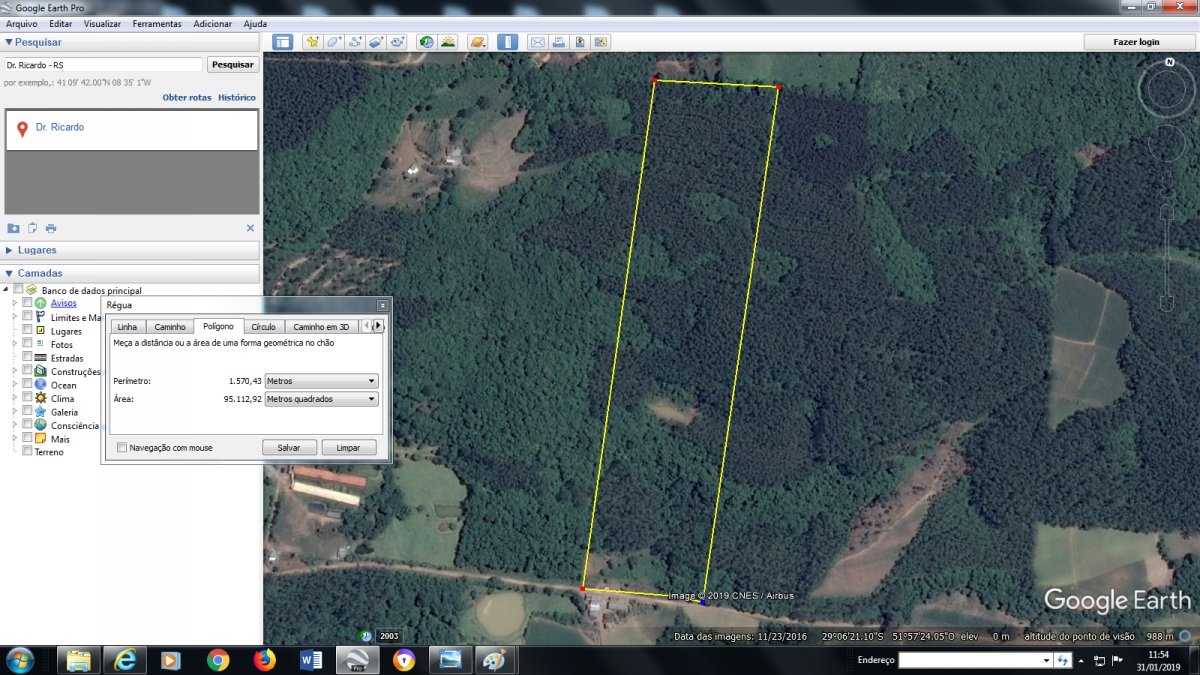Click the Obter rotas link
Screen dimensions: 1200x675
[x=187, y=98]
